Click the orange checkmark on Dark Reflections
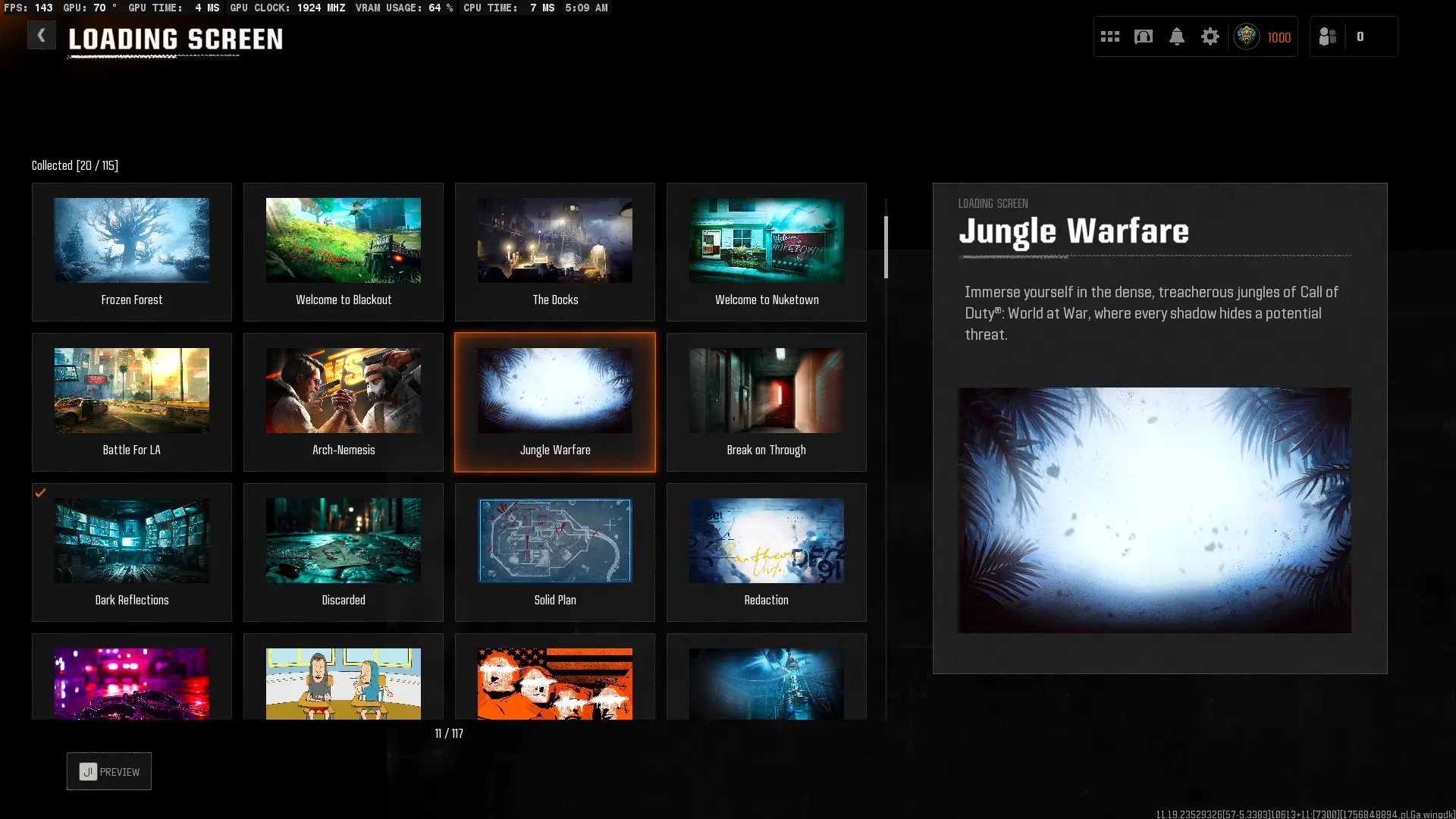The height and width of the screenshot is (819, 1456). 41,493
